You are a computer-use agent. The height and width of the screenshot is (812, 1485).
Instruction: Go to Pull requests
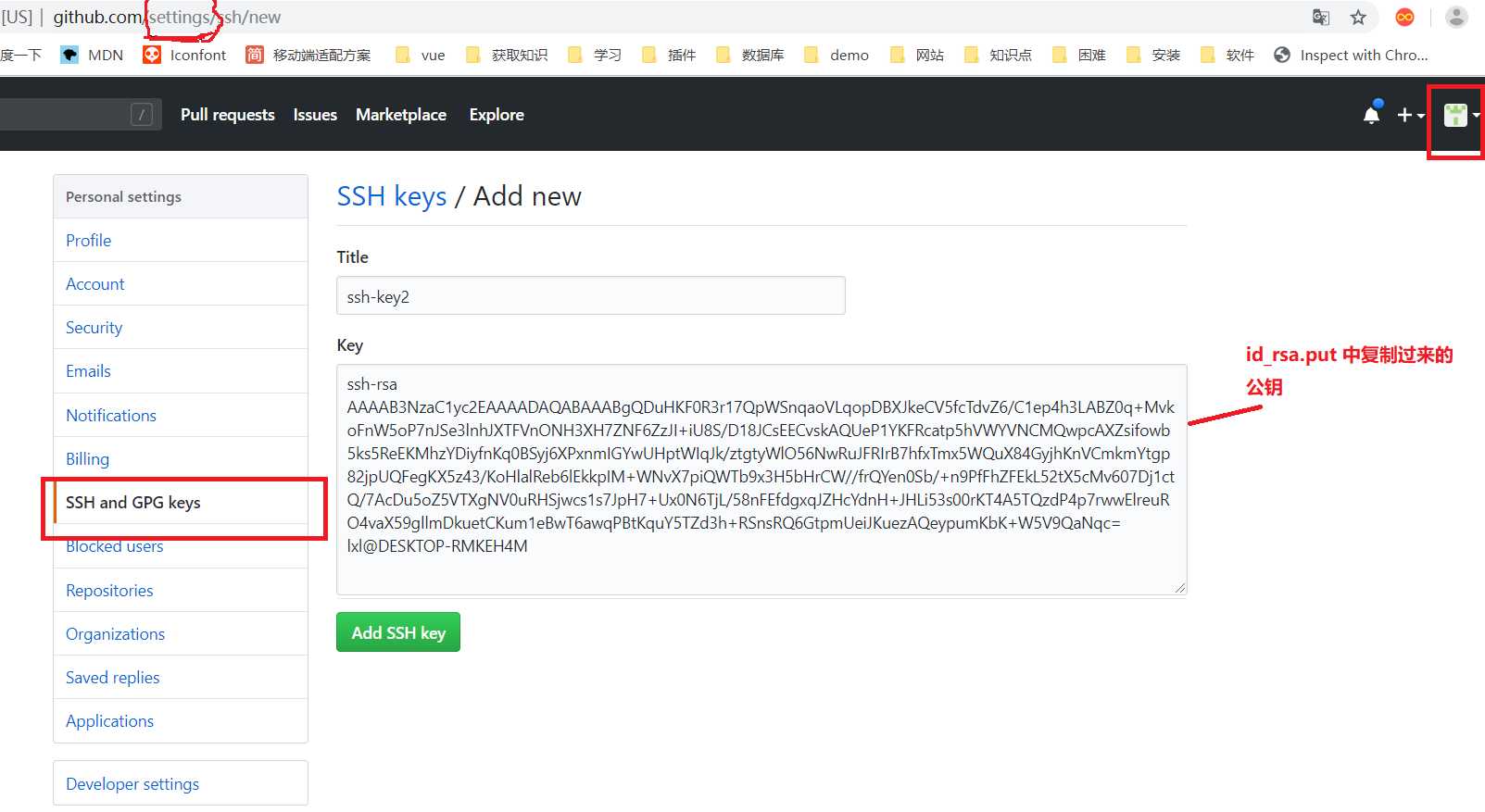coord(228,115)
